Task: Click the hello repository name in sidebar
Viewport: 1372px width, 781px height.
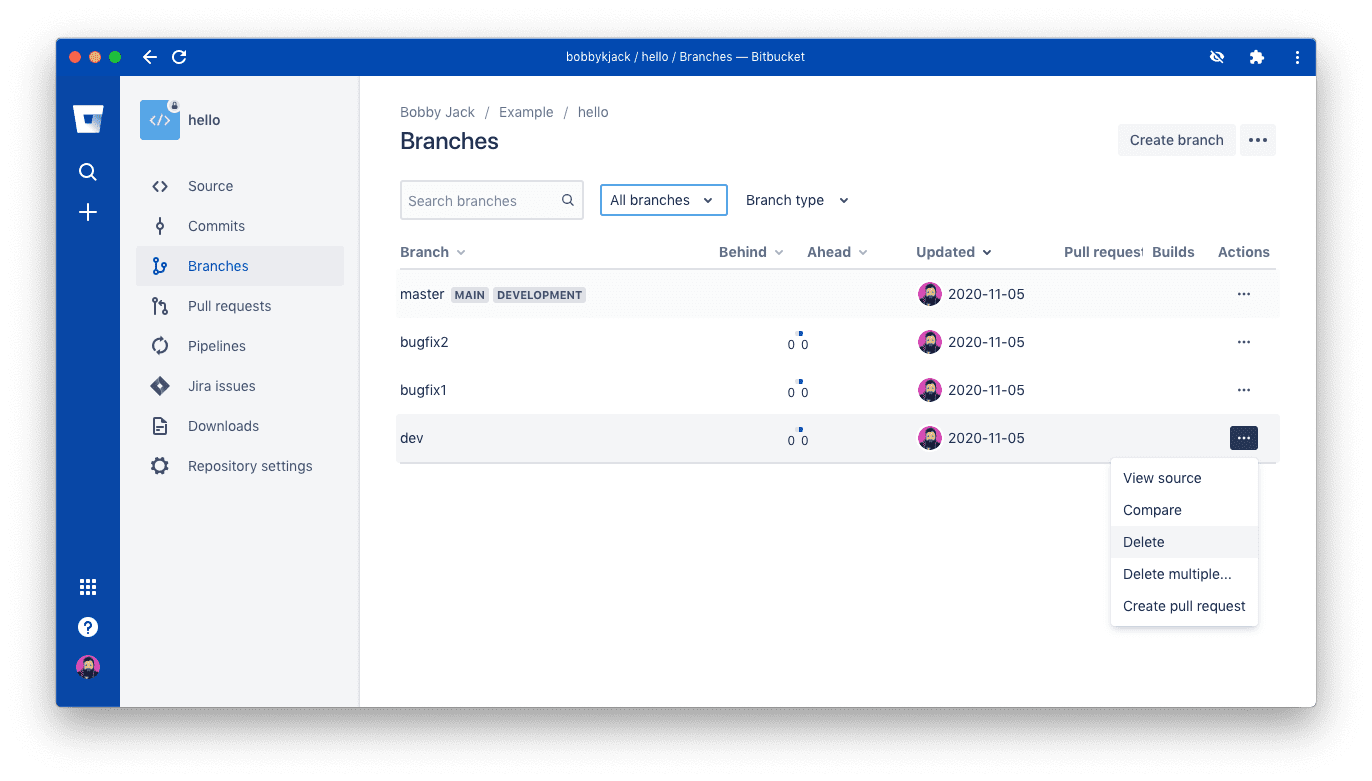Action: click(x=204, y=120)
